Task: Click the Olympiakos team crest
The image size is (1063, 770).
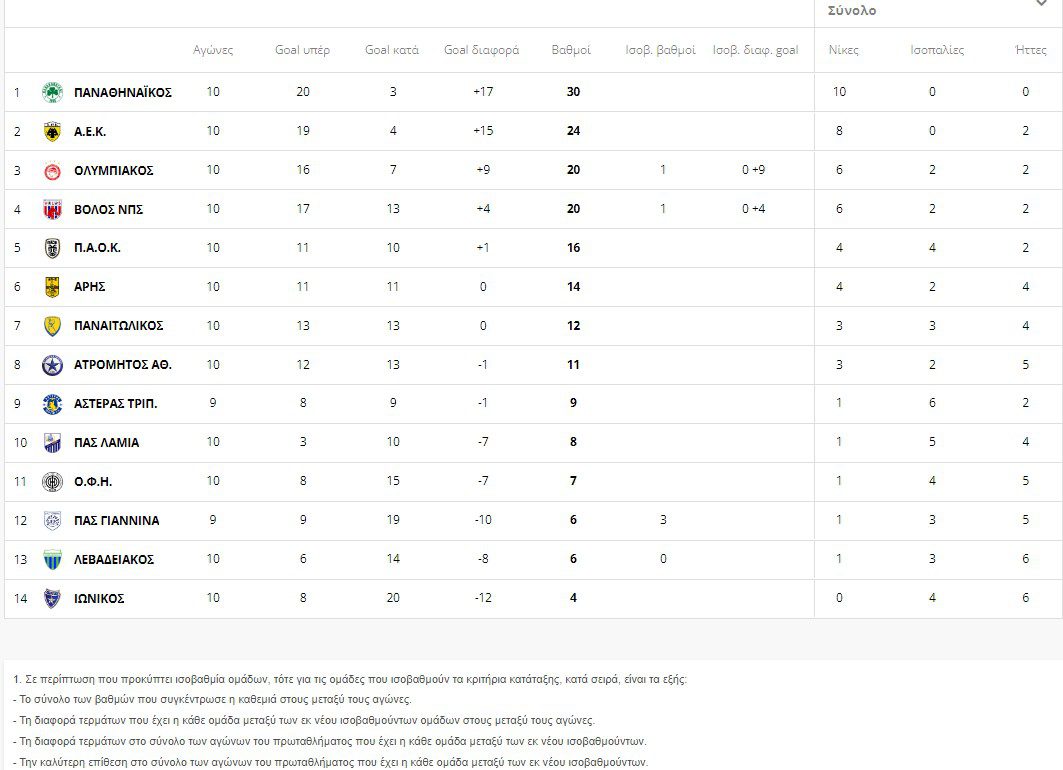Action: click(52, 170)
